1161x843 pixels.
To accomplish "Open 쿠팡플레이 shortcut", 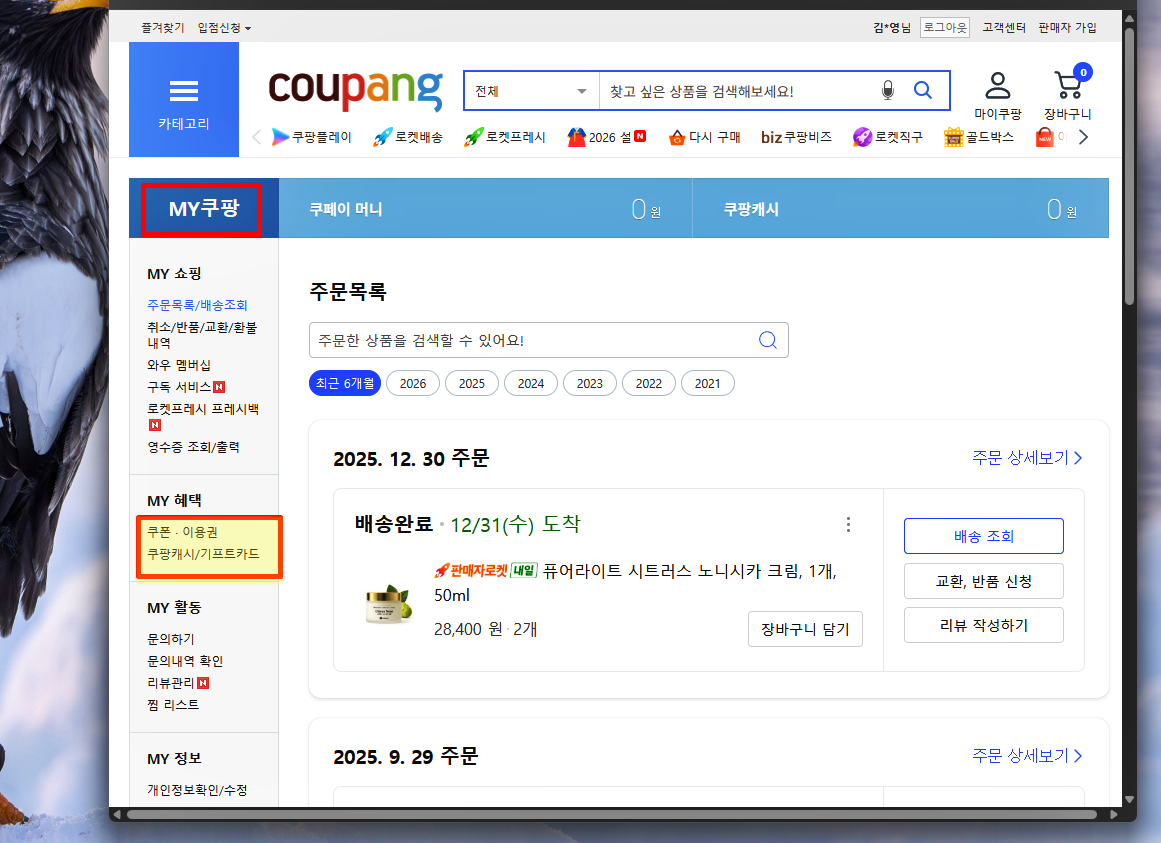I will [x=312, y=137].
